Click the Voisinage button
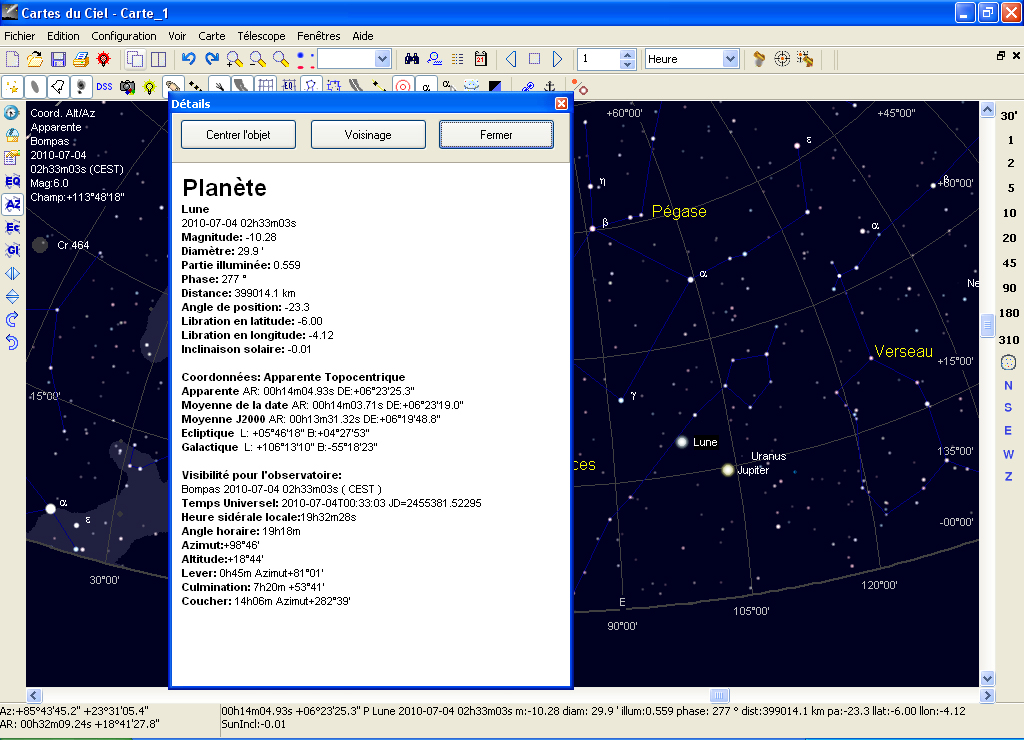The width and height of the screenshot is (1024, 740). click(x=368, y=135)
